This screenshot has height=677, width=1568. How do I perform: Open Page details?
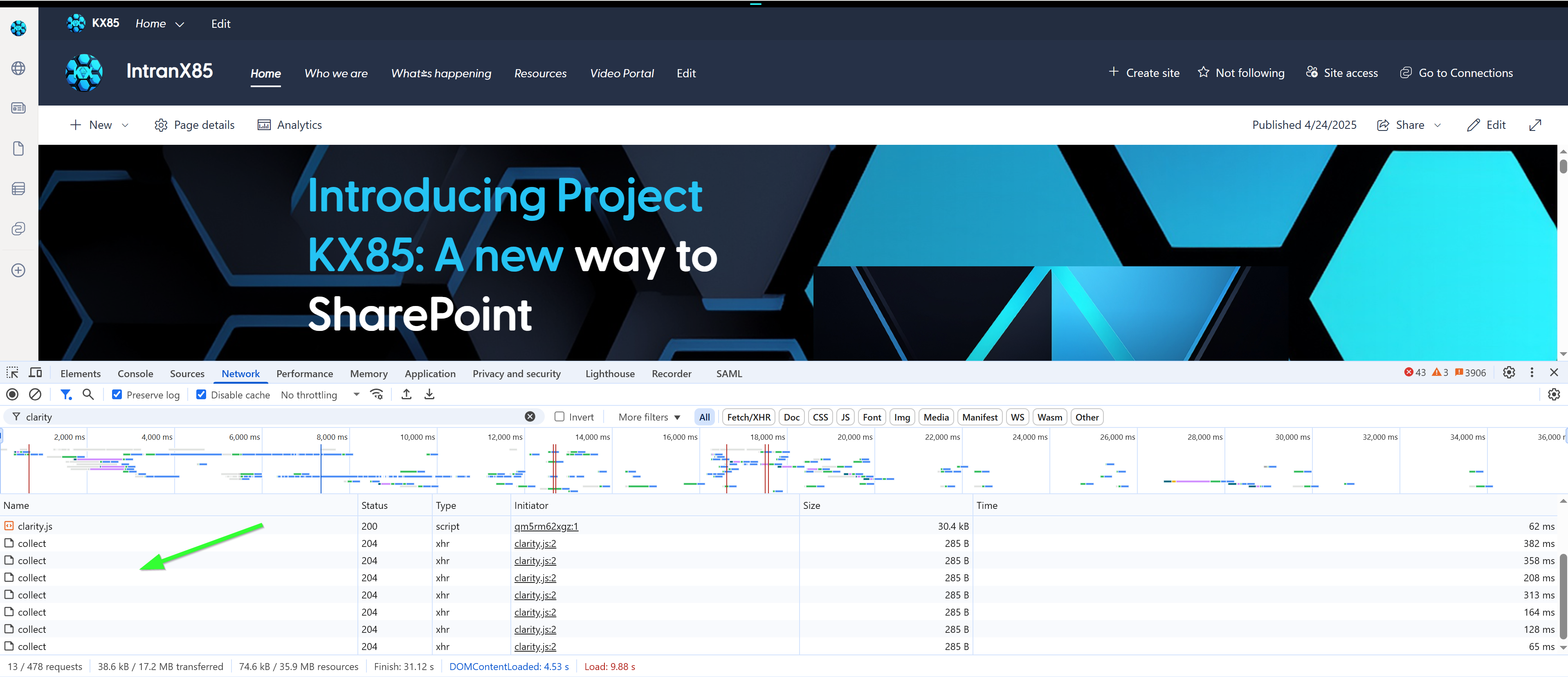pos(194,125)
